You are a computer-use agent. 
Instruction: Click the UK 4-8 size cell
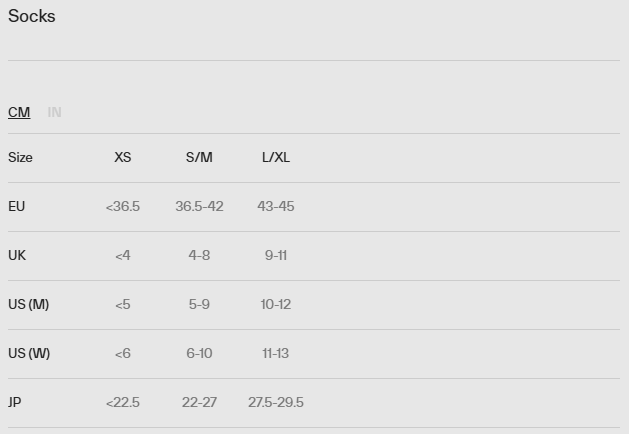tap(199, 255)
